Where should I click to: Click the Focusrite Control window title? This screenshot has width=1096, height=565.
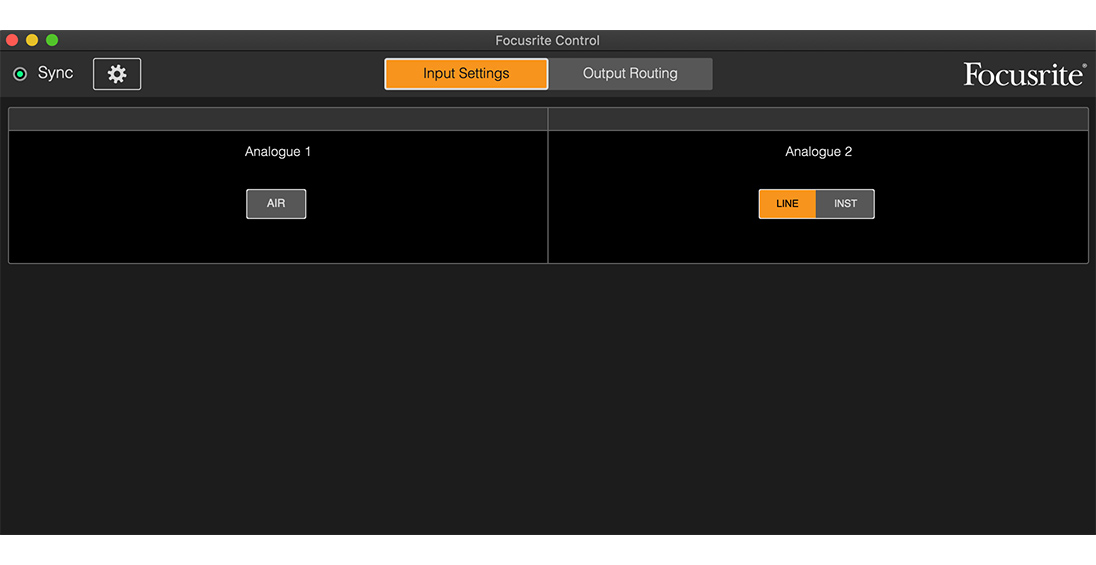(547, 41)
